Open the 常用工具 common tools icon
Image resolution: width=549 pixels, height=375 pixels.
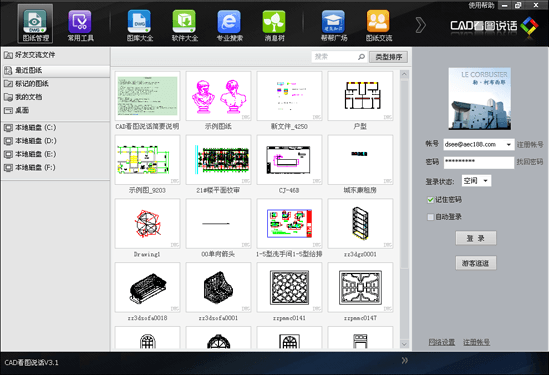coord(80,25)
